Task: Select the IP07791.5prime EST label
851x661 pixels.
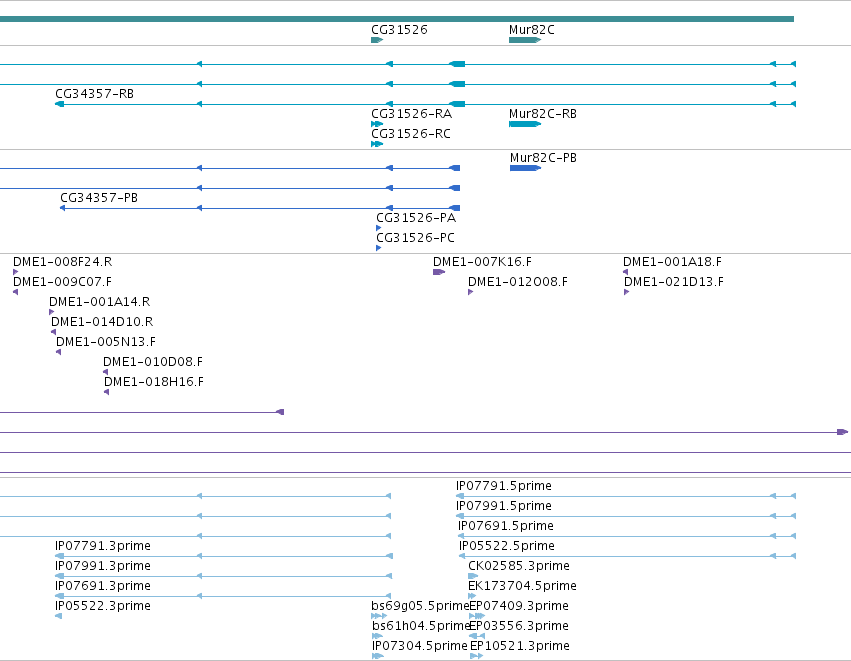Action: [x=504, y=486]
